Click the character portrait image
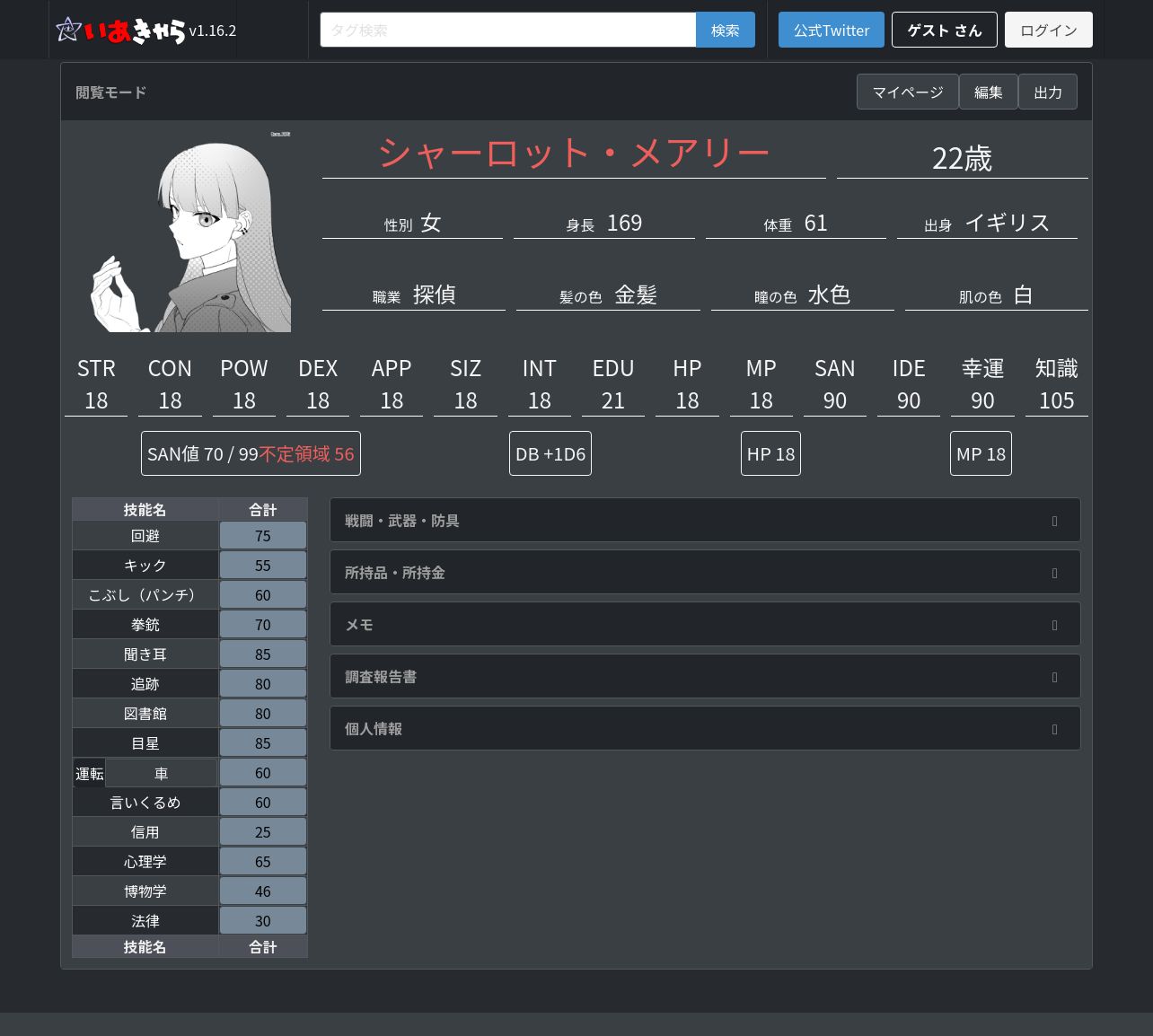 click(x=191, y=231)
